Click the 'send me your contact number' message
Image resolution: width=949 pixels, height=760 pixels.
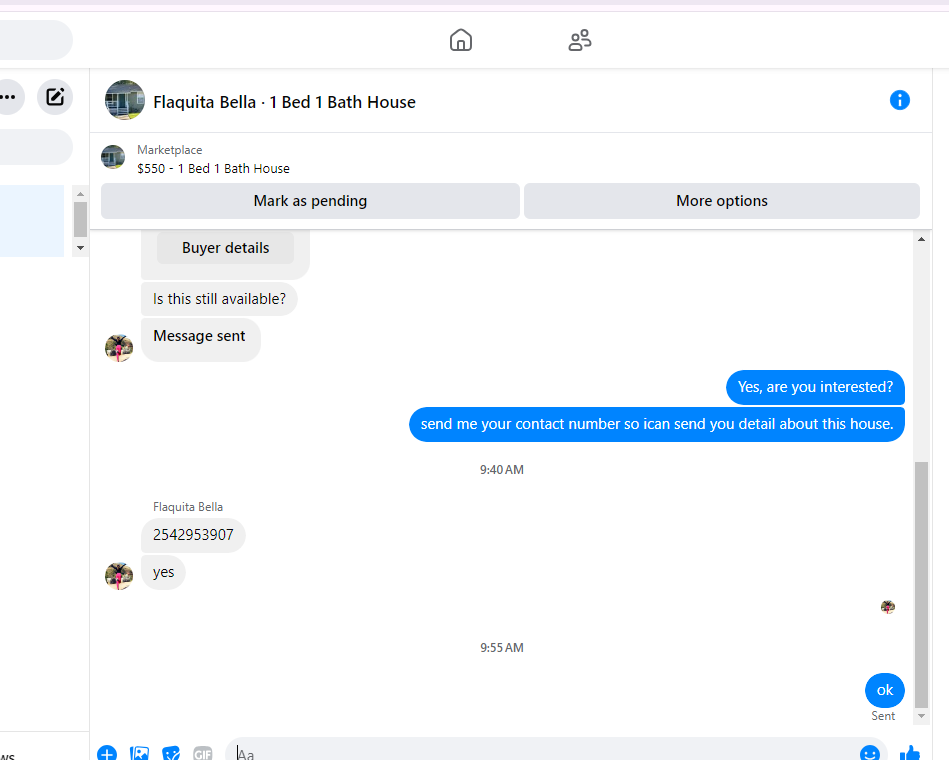pos(657,424)
